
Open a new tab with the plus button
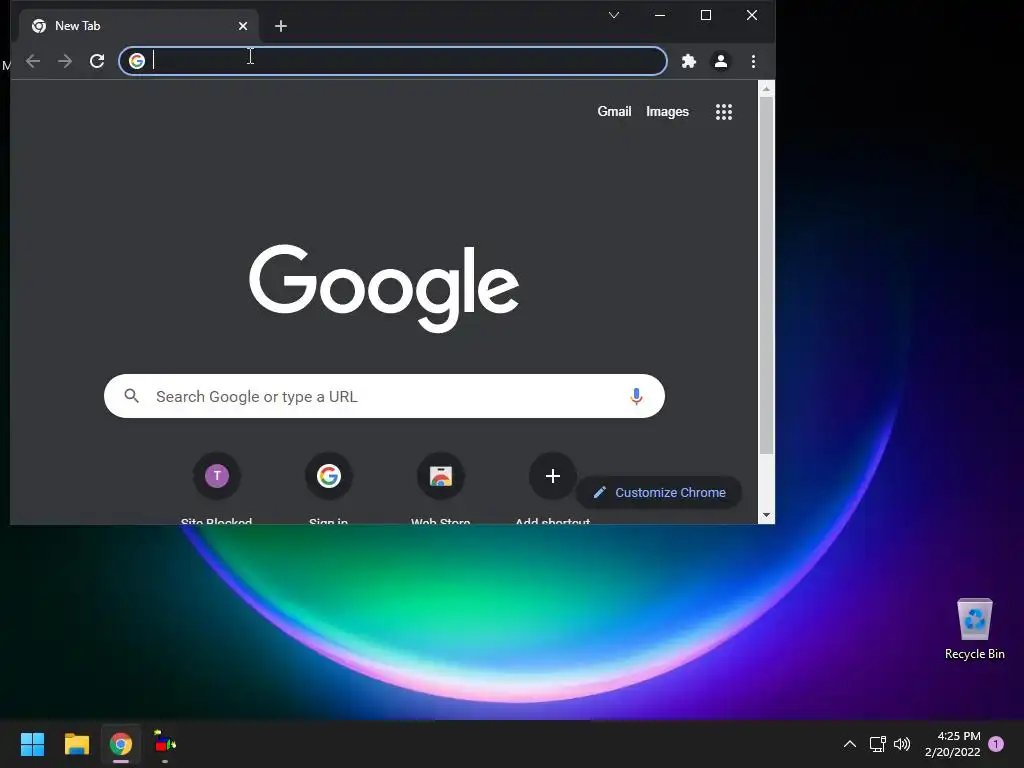pos(281,26)
